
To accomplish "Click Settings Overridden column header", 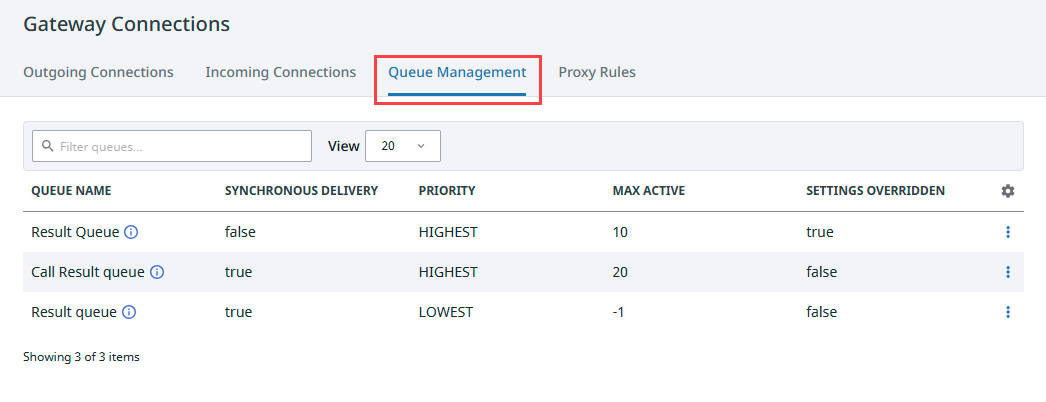I will click(x=875, y=191).
